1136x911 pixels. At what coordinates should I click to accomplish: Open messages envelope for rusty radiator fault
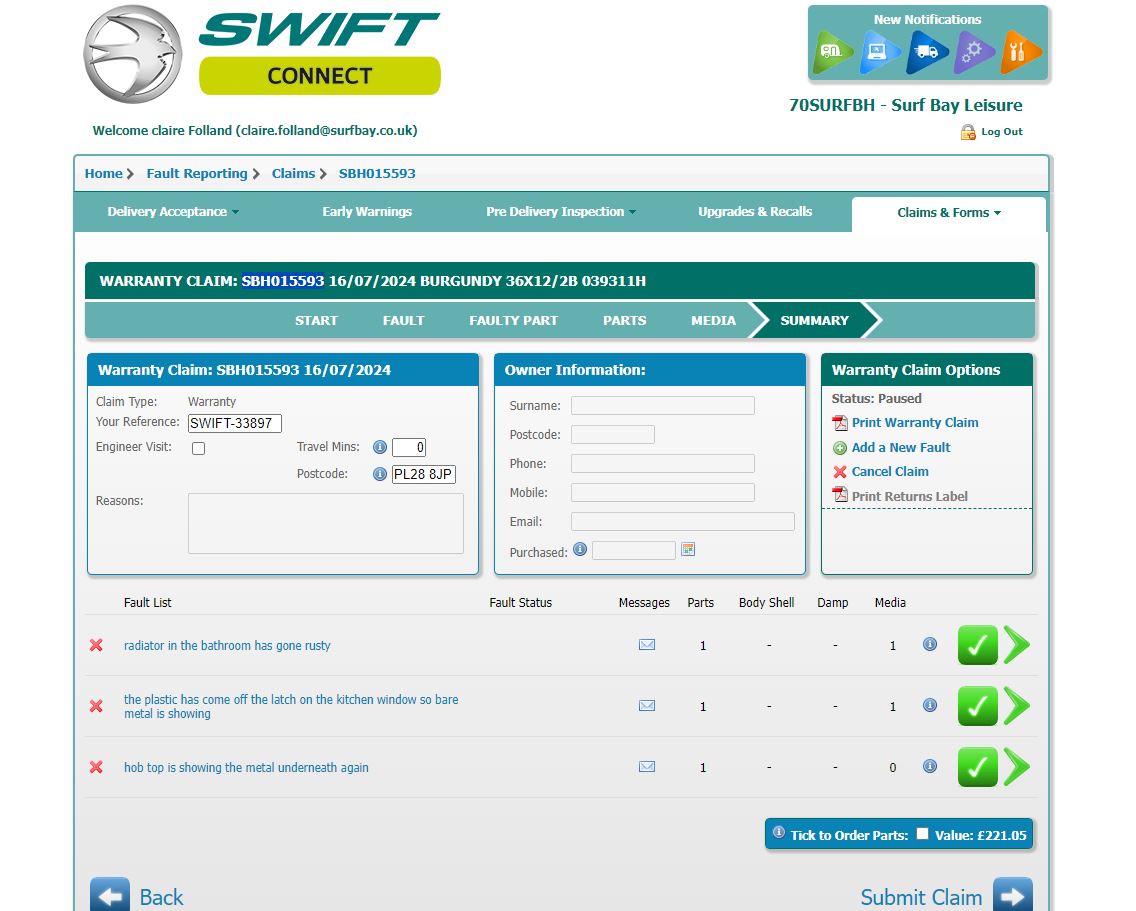pos(647,645)
